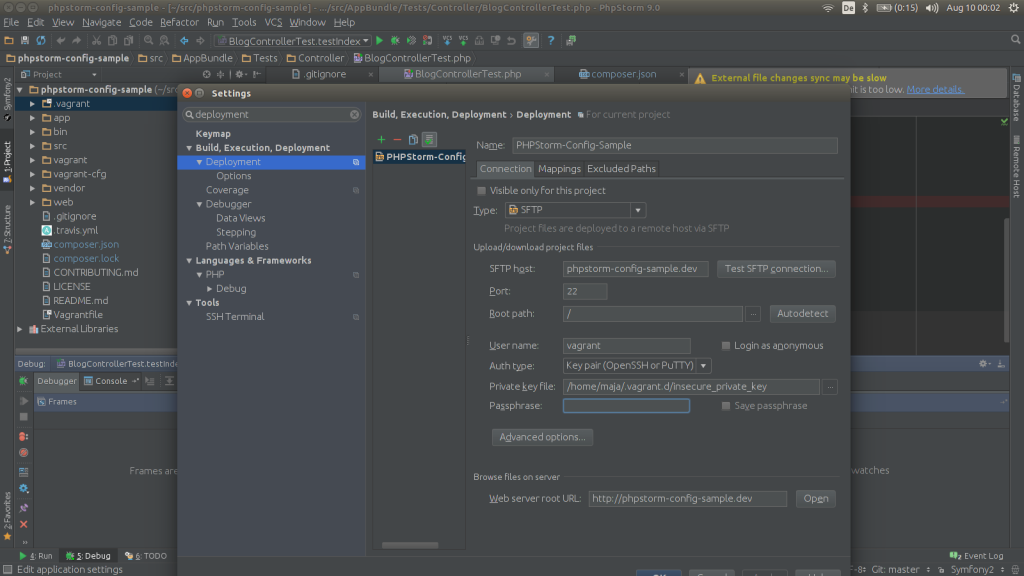
Task: Open the Type SFTP dropdown
Action: click(x=638, y=210)
